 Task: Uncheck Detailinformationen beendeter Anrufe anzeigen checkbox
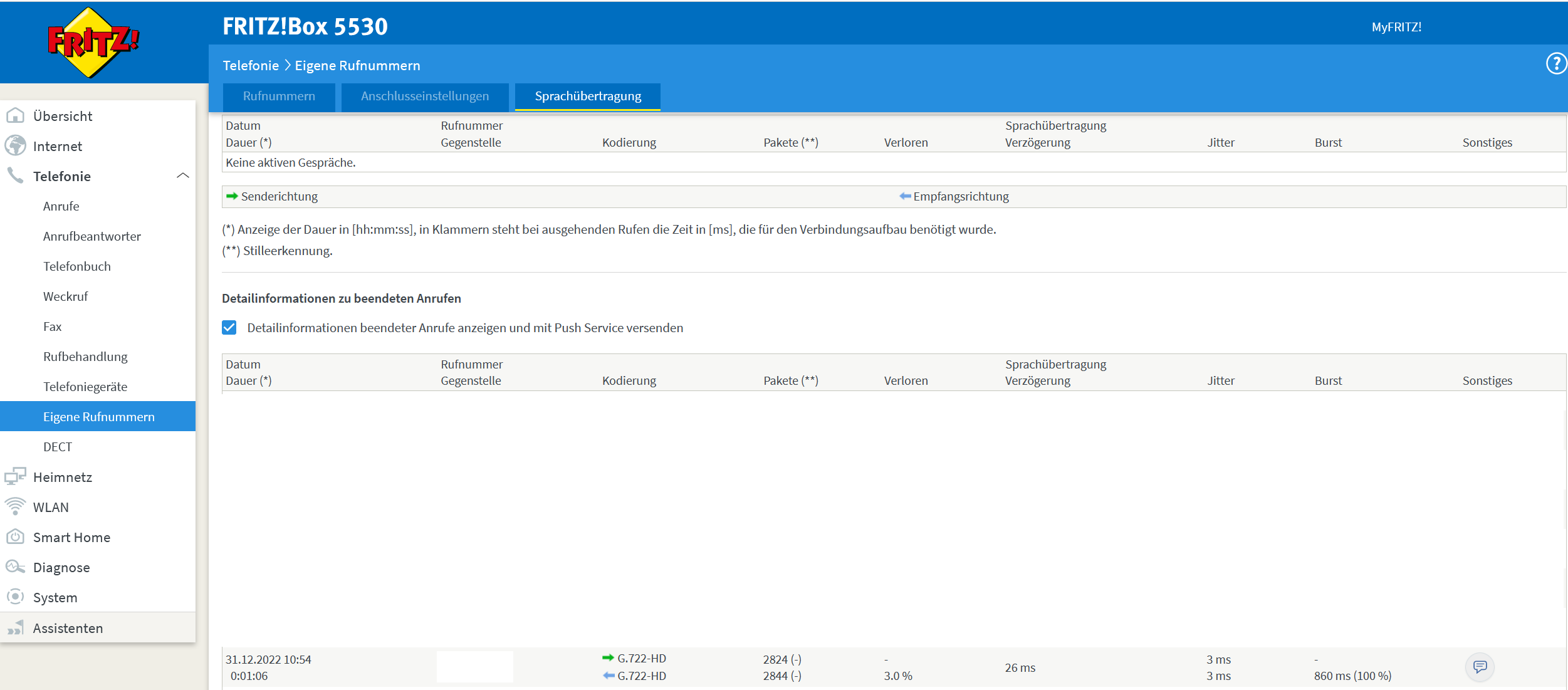229,328
